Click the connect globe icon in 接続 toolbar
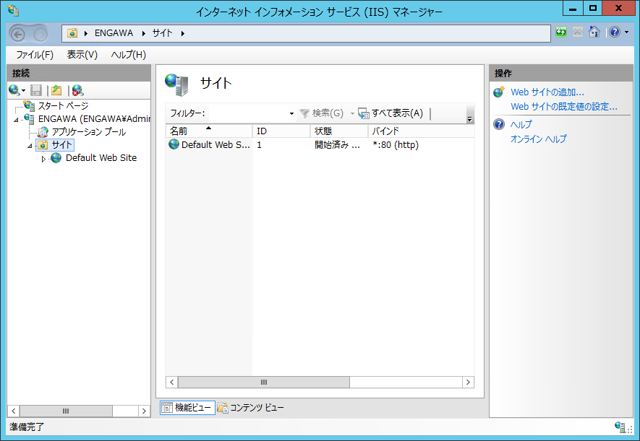This screenshot has height=441, width=640. [x=14, y=90]
